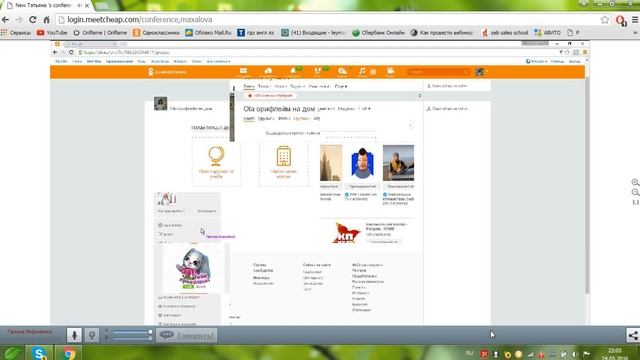640x360 pixels.
Task: Open Odnoklassniki marks icon
Action: [342, 71]
